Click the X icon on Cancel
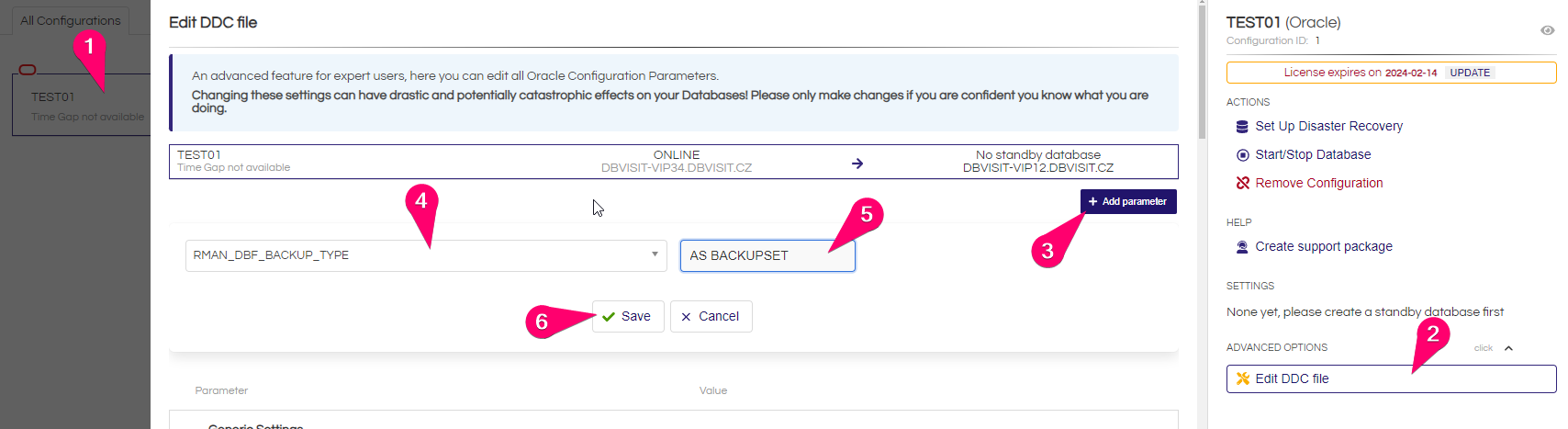The height and width of the screenshot is (429, 1568). click(686, 317)
